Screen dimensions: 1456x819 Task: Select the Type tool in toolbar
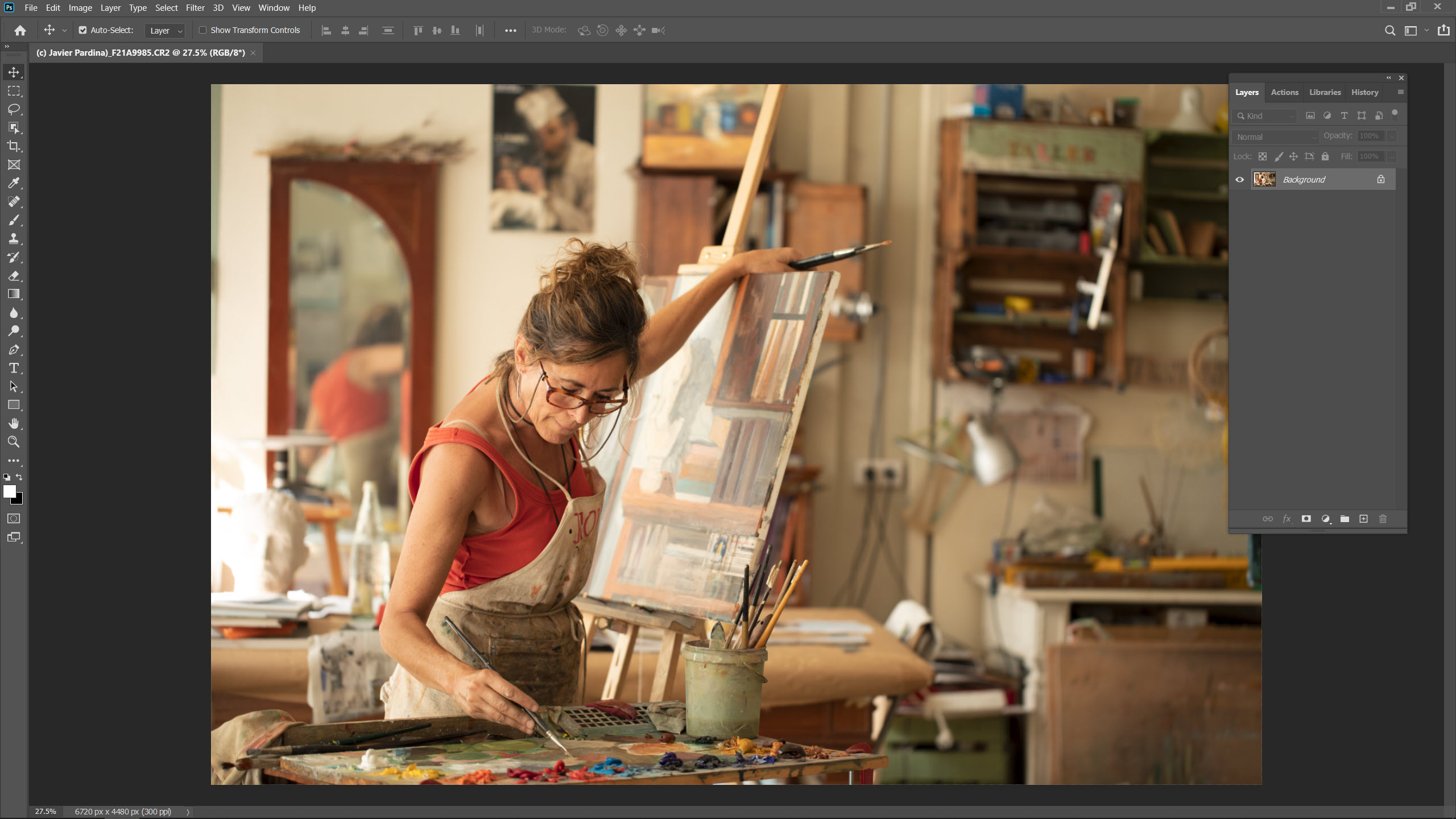[14, 368]
